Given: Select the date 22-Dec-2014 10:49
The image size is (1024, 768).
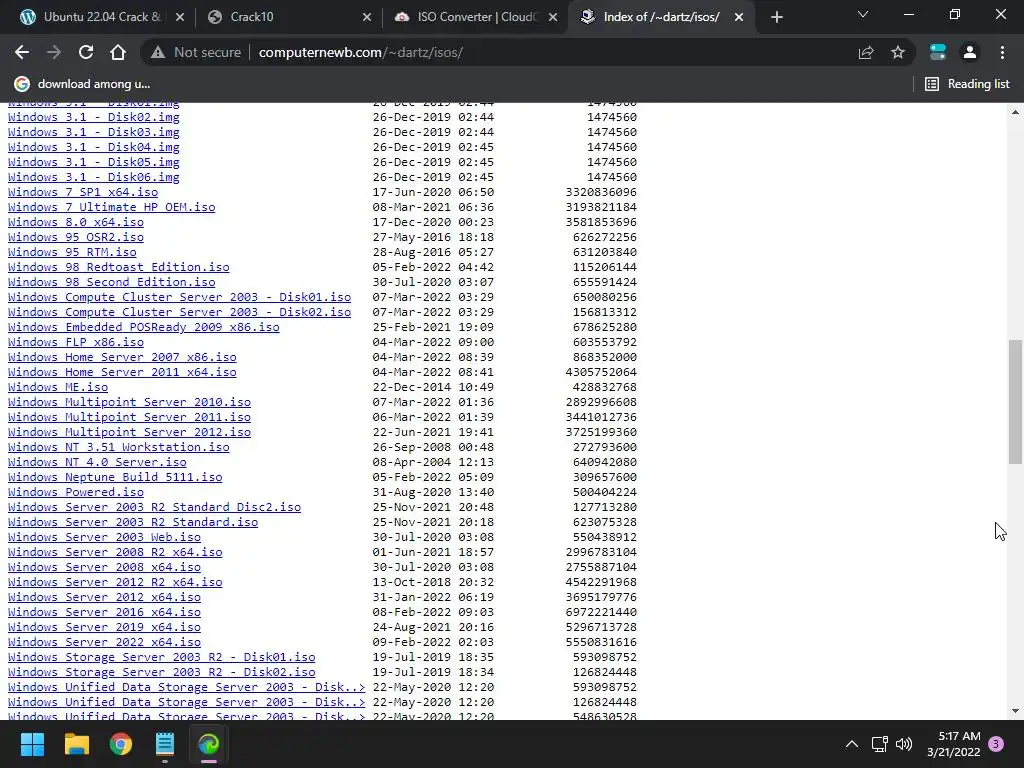Looking at the screenshot, I should [x=433, y=387].
